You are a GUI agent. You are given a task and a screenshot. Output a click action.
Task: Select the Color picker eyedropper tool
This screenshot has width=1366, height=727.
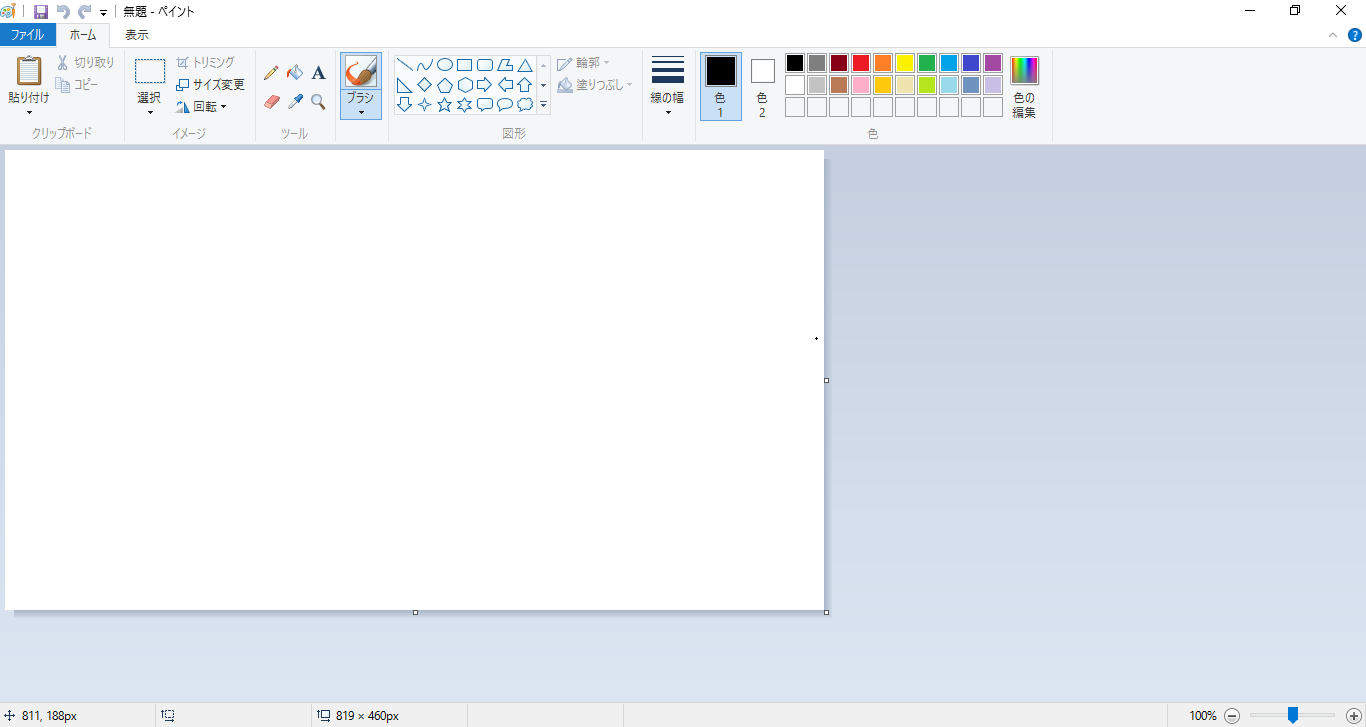pyautogui.click(x=294, y=102)
